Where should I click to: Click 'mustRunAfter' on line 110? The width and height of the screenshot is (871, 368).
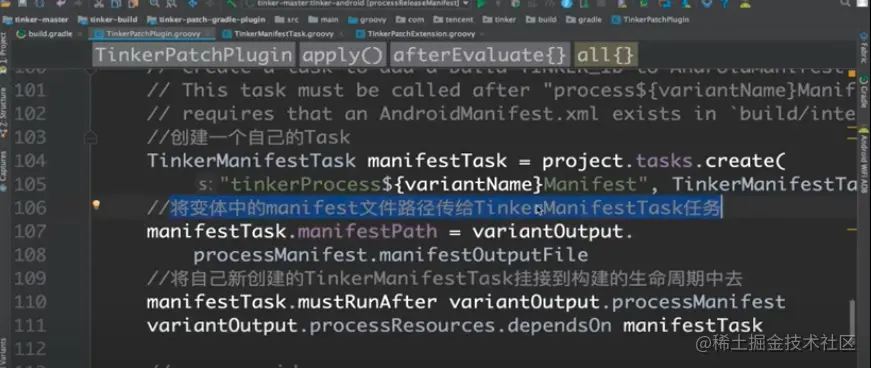(367, 302)
